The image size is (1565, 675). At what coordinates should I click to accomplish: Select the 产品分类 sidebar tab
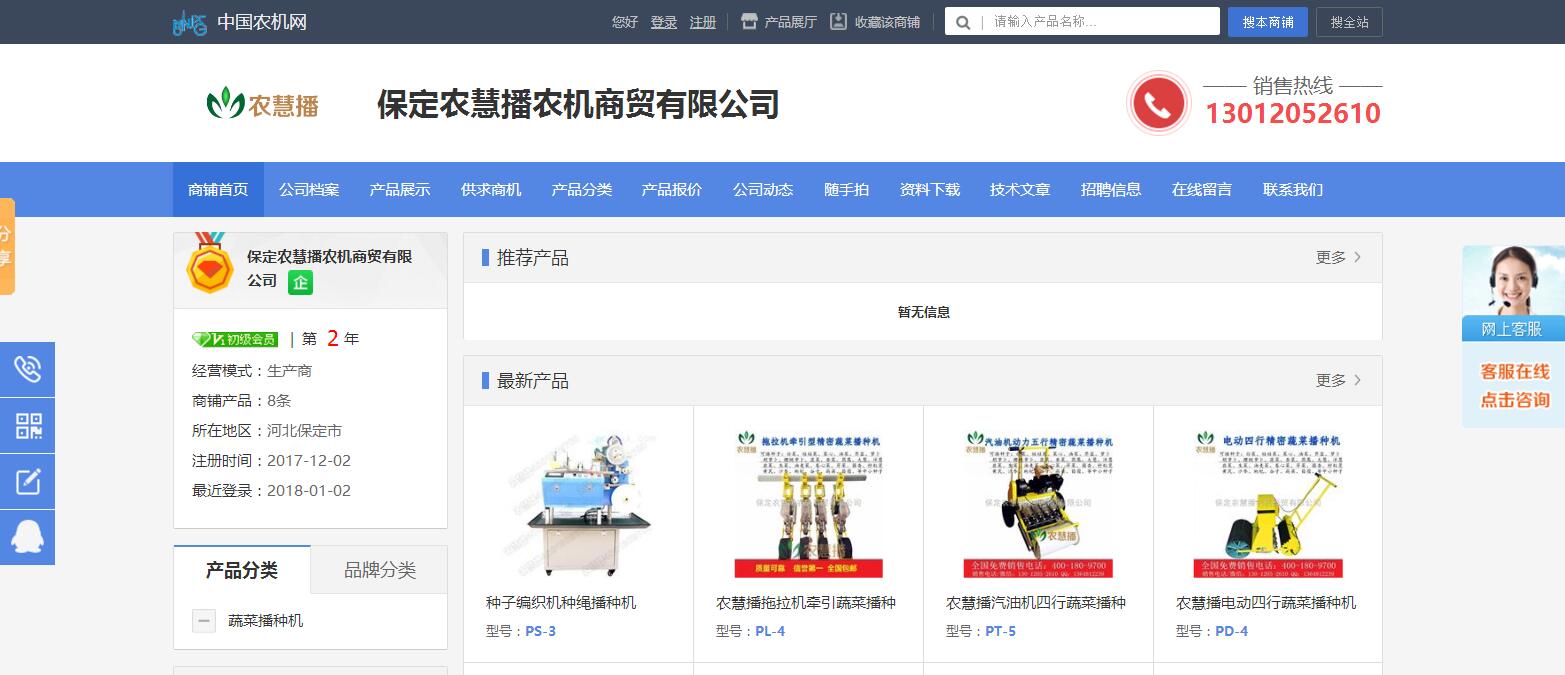tap(242, 570)
